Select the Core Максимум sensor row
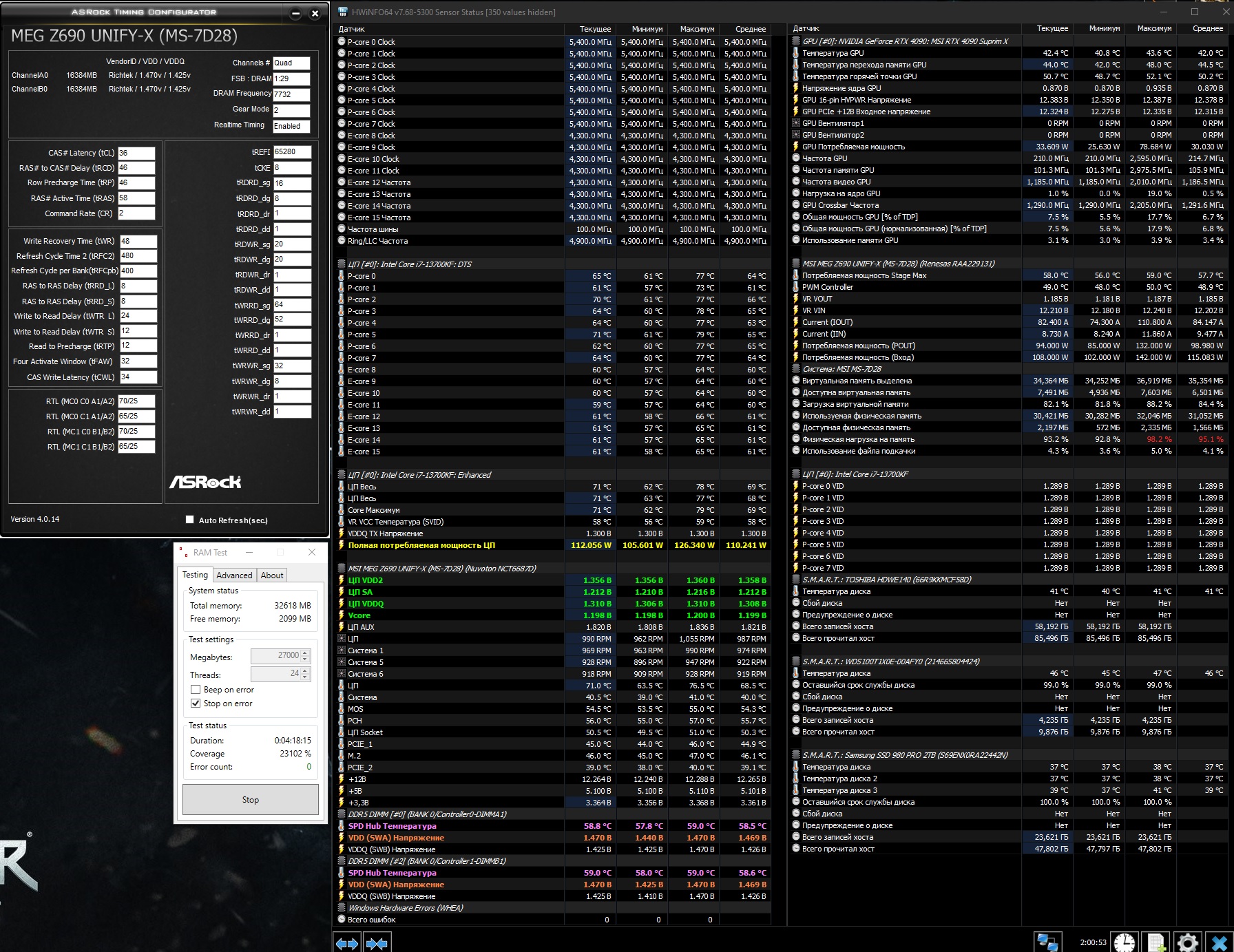 point(552,510)
